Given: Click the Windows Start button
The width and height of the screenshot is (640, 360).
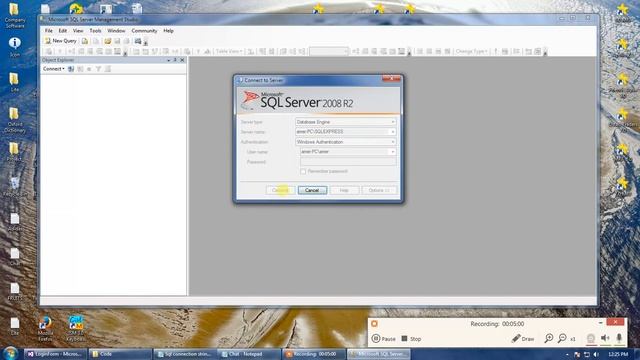Looking at the screenshot, I should point(10,353).
